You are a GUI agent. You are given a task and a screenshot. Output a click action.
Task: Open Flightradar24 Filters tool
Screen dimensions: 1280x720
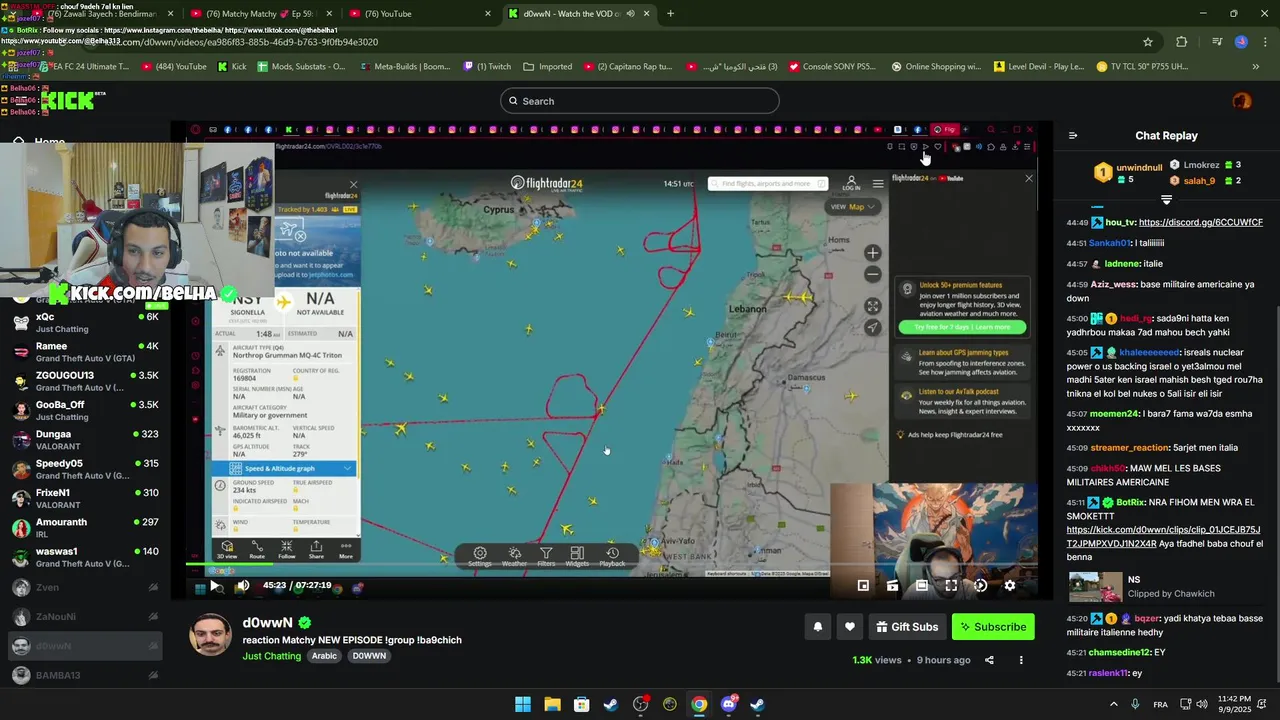(546, 556)
